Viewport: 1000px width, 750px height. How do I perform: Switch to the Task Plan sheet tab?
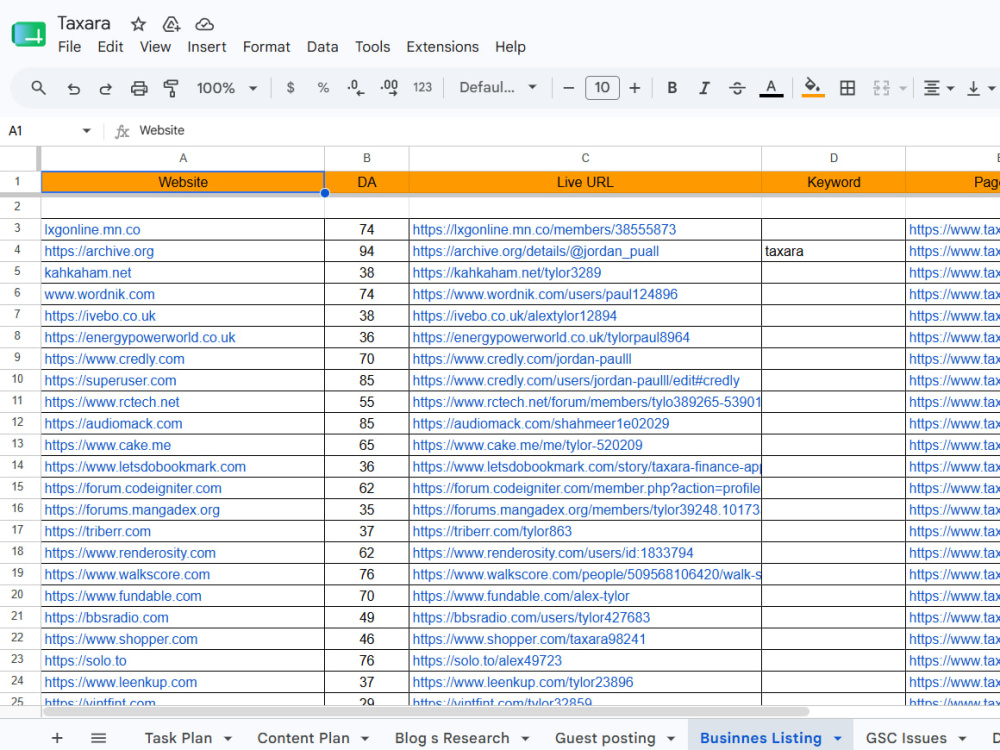click(x=178, y=738)
